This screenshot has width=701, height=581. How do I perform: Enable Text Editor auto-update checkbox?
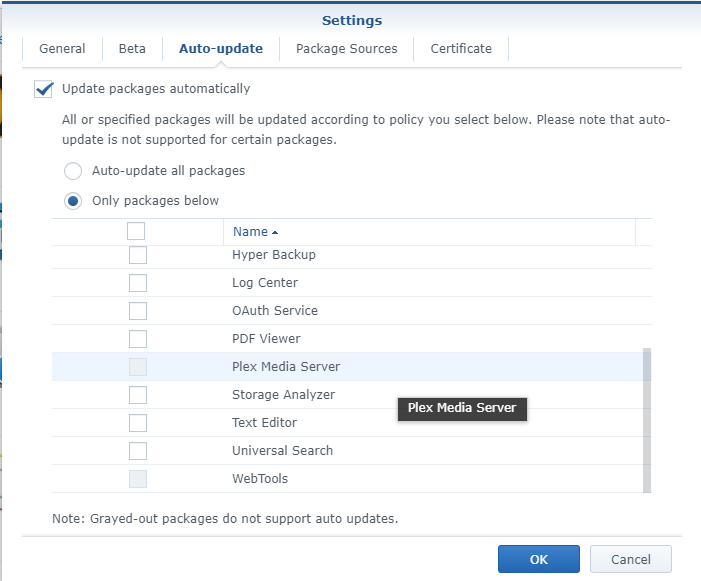tap(138, 423)
